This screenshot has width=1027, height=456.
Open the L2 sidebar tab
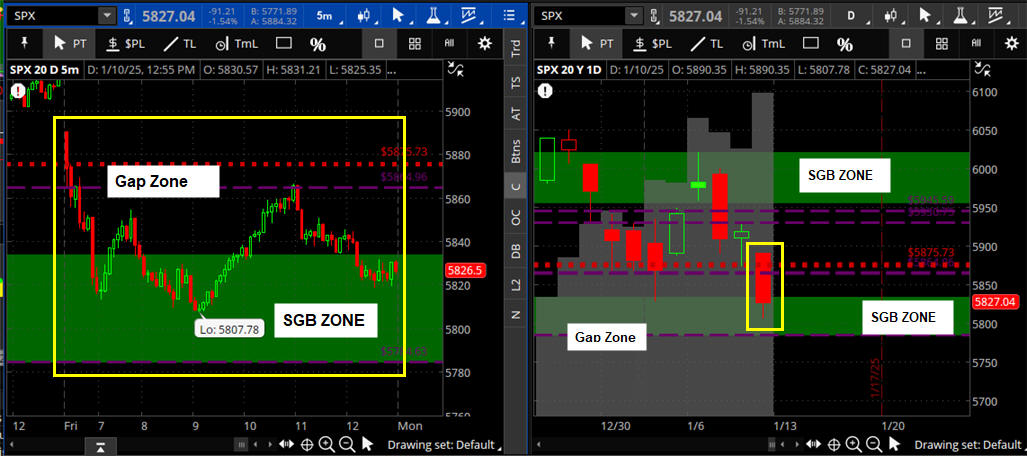[x=515, y=284]
